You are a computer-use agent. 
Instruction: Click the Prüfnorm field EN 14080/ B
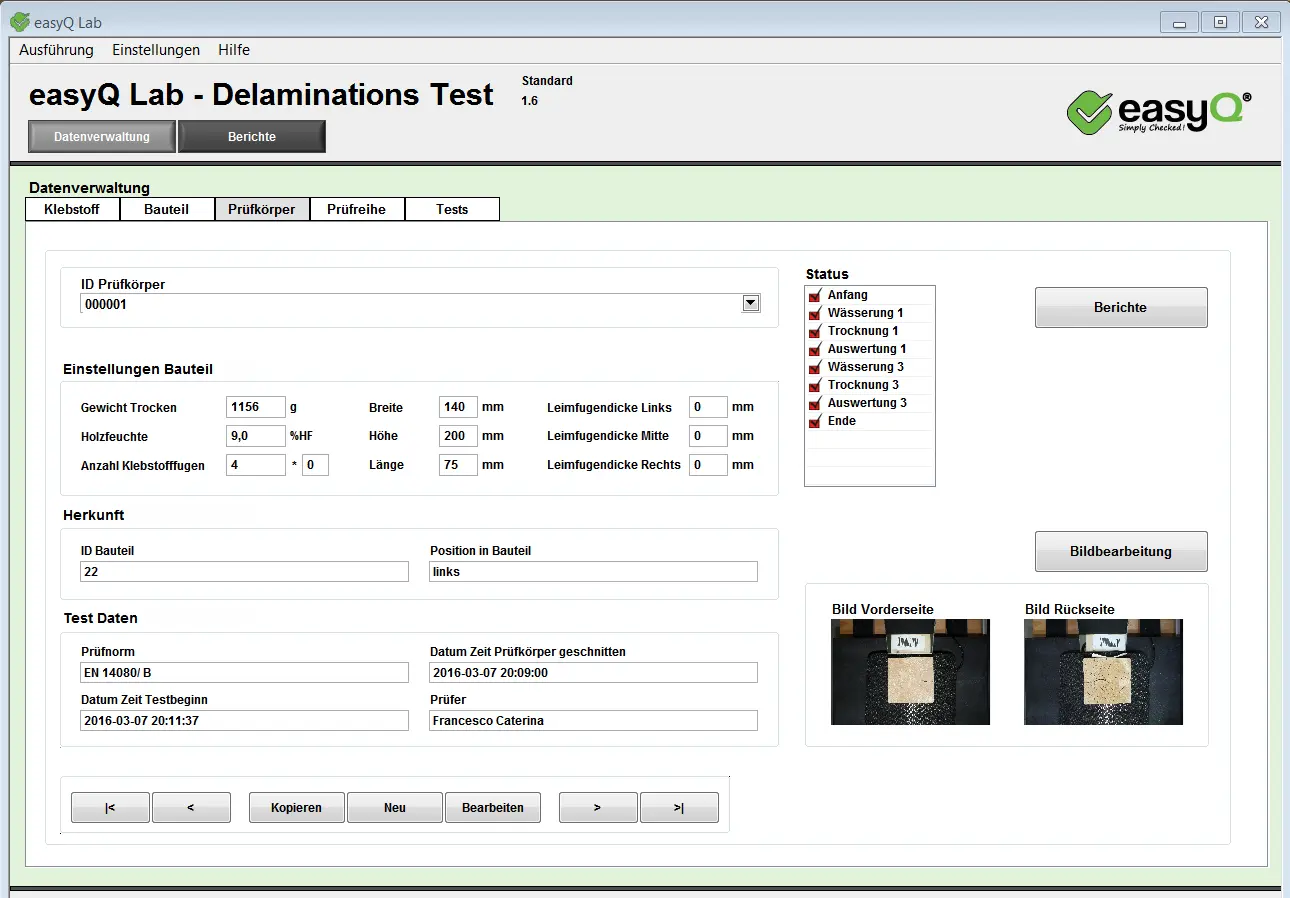pos(244,672)
